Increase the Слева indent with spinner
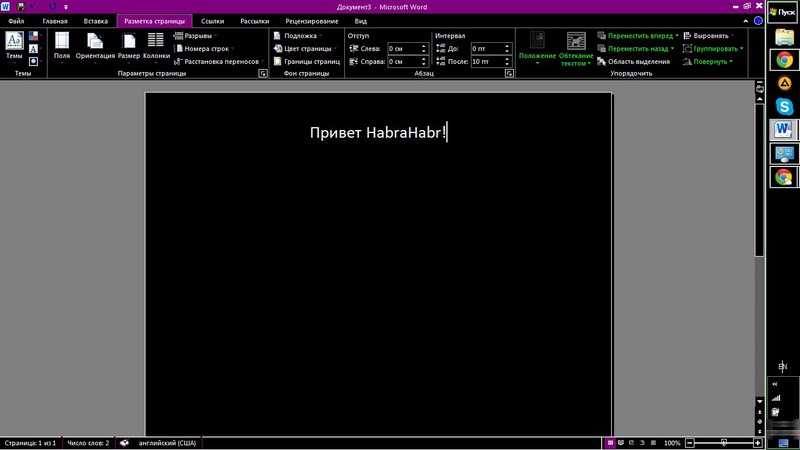 pyautogui.click(x=423, y=46)
